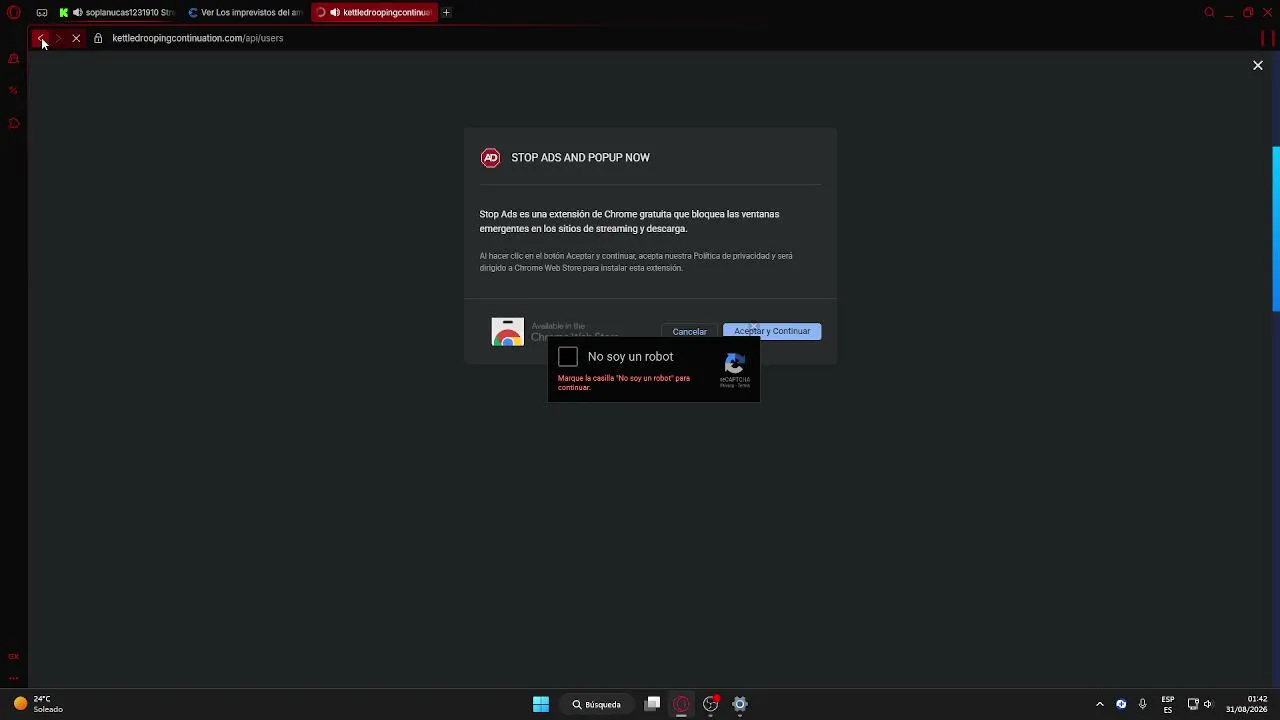Click the reCAPTCHA logo
Image resolution: width=1280 pixels, height=720 pixels.
735,364
